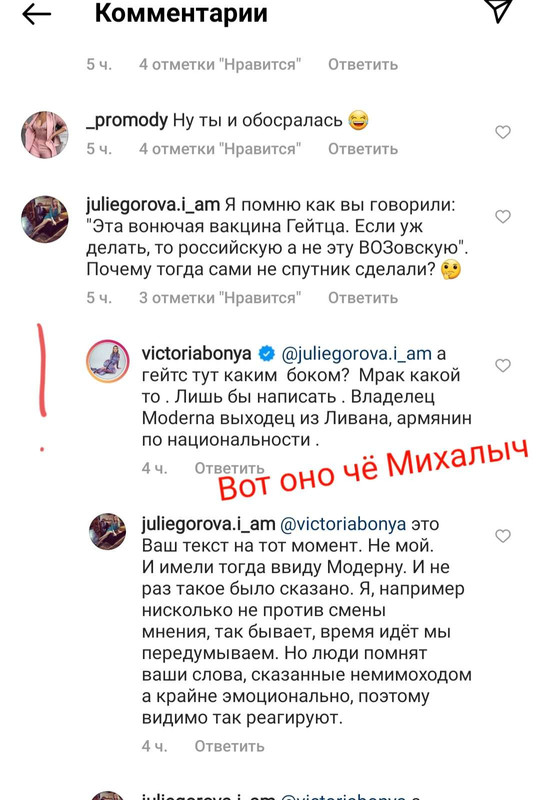Image resolution: width=540 pixels, height=800 pixels.
Task: Open the victoriabonya avatar with story ring
Action: 108,361
